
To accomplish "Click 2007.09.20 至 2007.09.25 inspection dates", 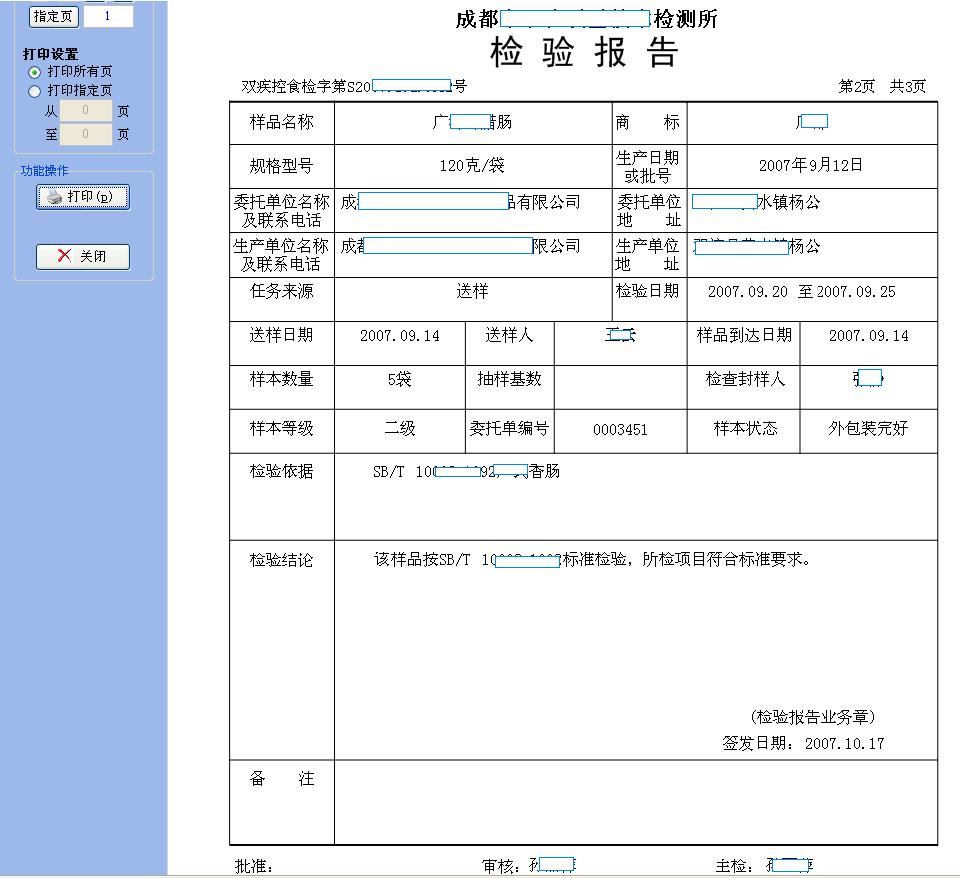I will pyautogui.click(x=801, y=292).
